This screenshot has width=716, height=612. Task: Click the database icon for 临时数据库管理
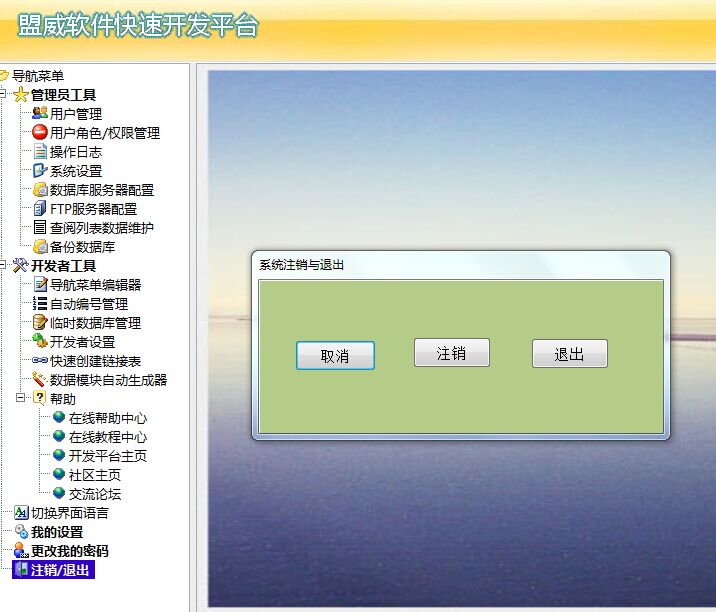tap(40, 322)
